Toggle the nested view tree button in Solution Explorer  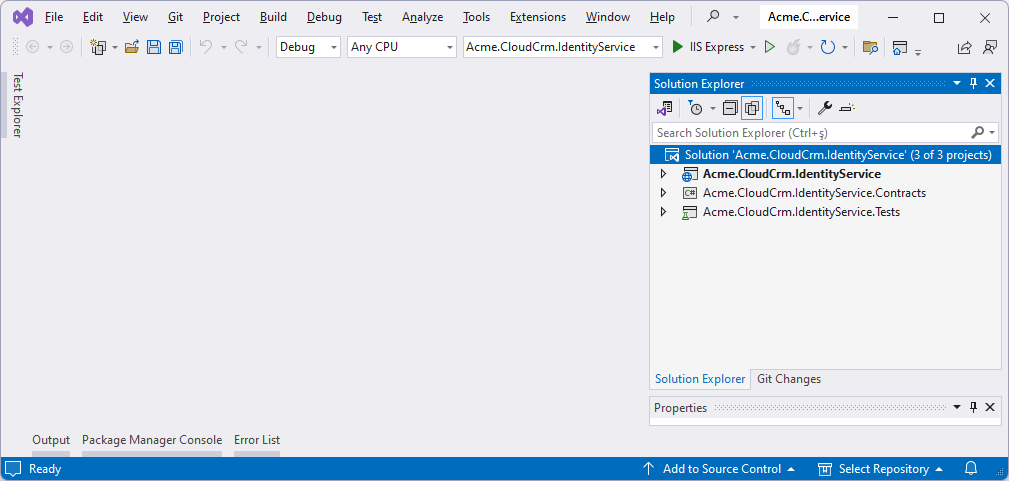[782, 108]
